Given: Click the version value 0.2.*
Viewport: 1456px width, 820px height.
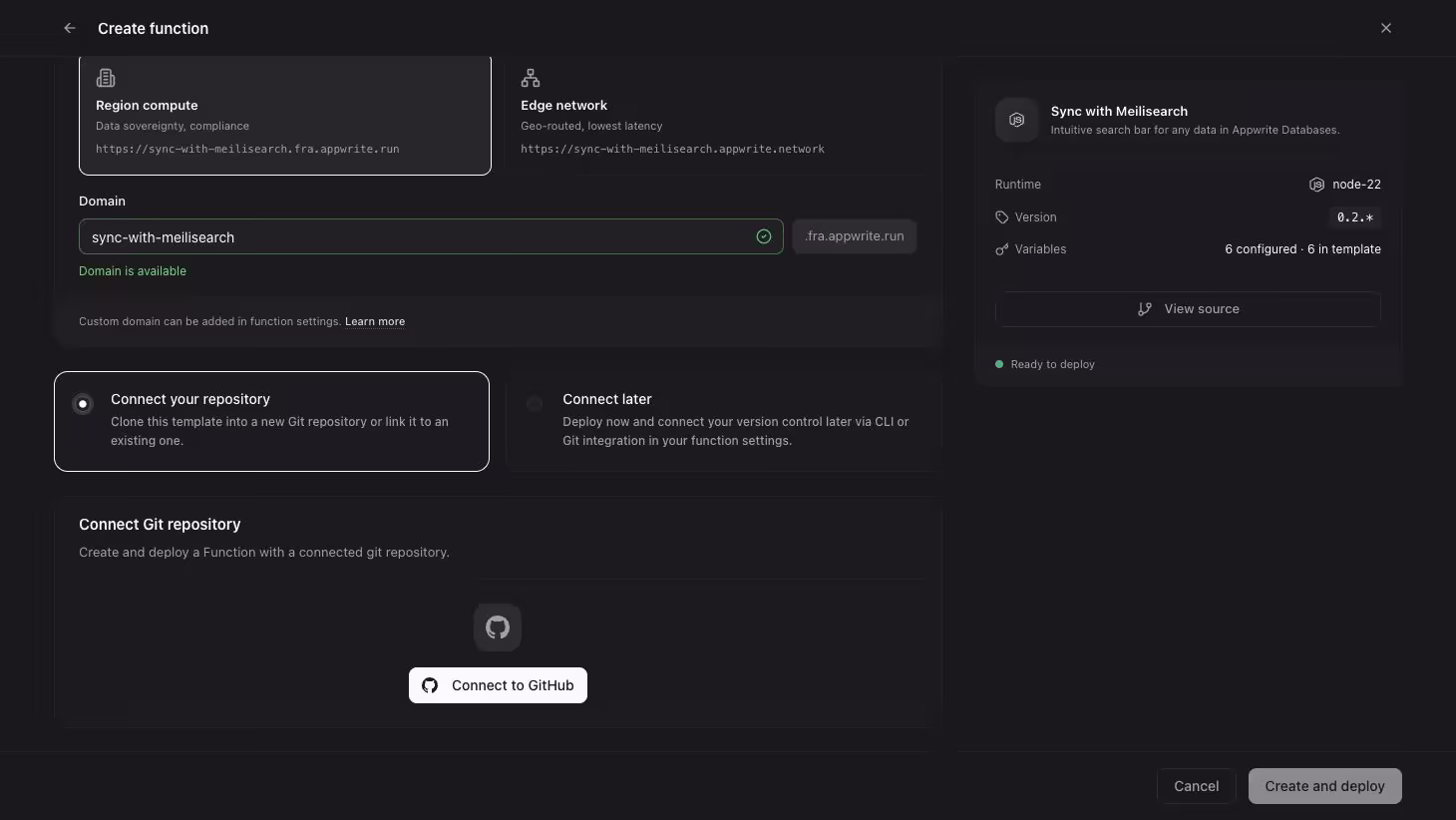Looking at the screenshot, I should click(x=1355, y=217).
